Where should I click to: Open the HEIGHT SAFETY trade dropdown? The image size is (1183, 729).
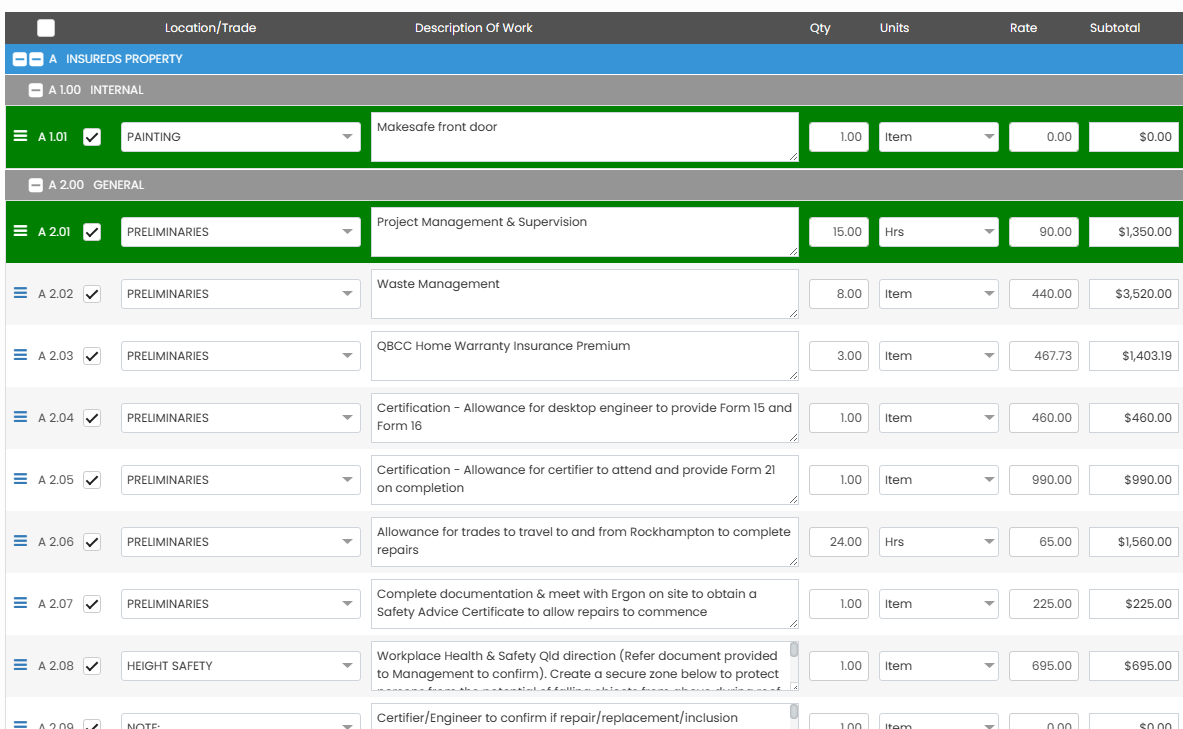click(x=240, y=666)
